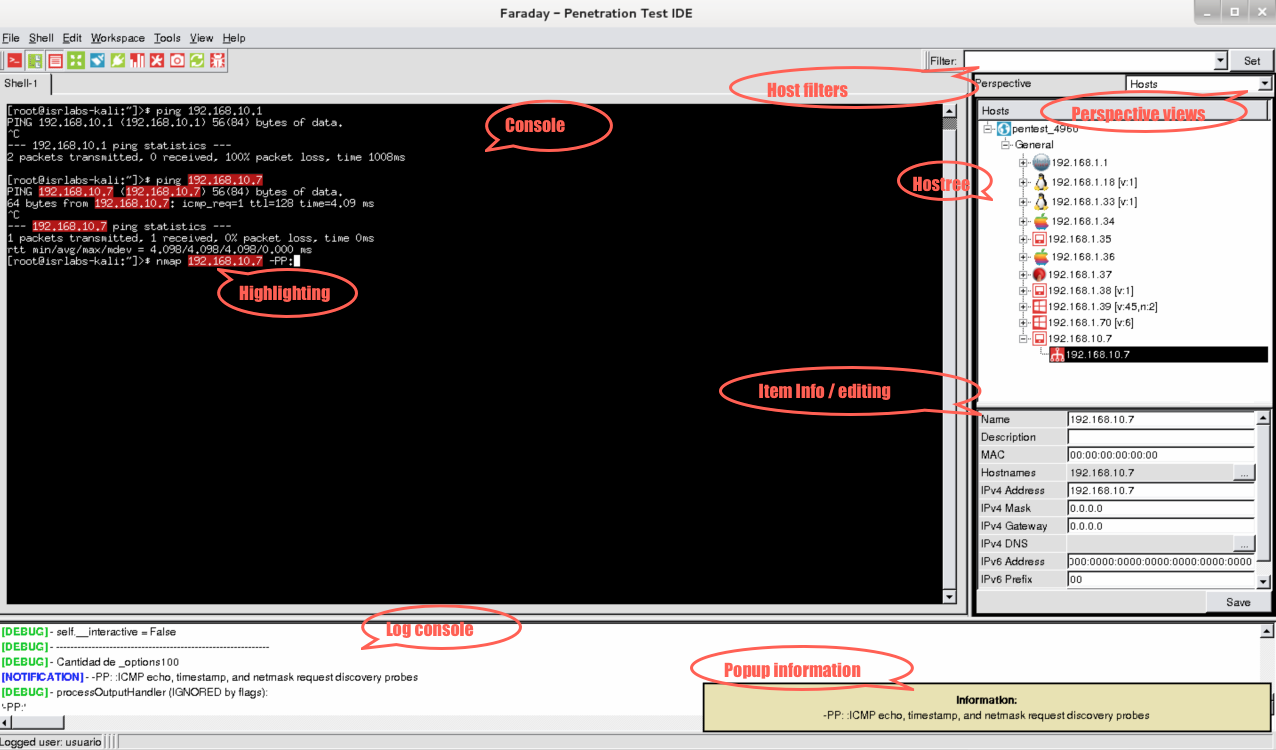Screen dimensions: 1276x750
Task: Open the Workspace menu
Action: tap(118, 38)
